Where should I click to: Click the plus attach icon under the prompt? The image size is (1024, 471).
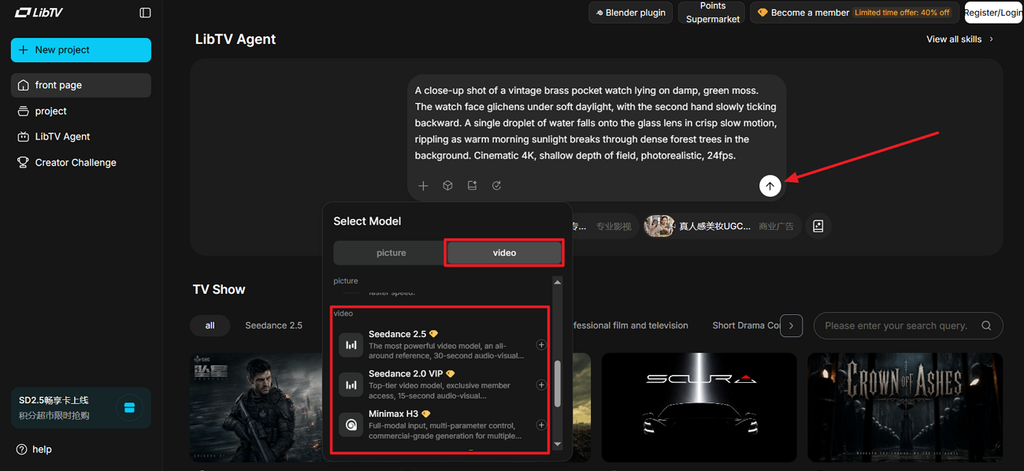tap(423, 186)
